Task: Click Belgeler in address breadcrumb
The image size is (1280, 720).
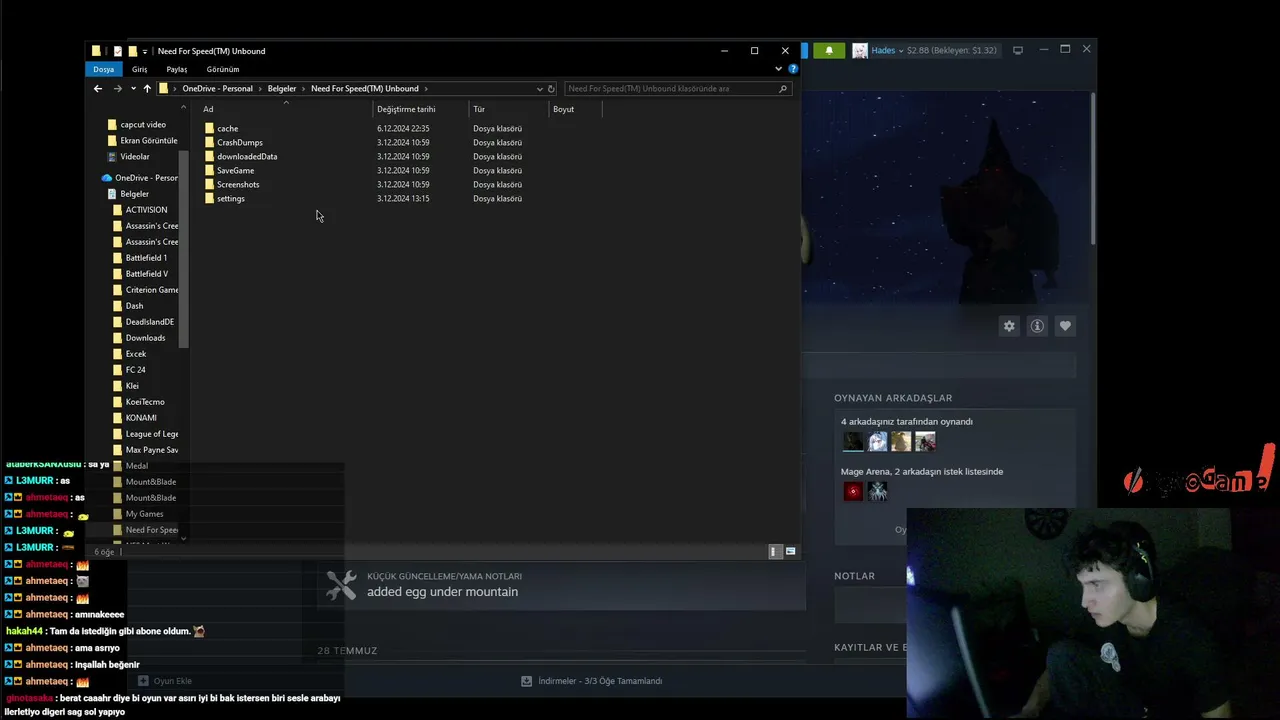Action: (282, 89)
